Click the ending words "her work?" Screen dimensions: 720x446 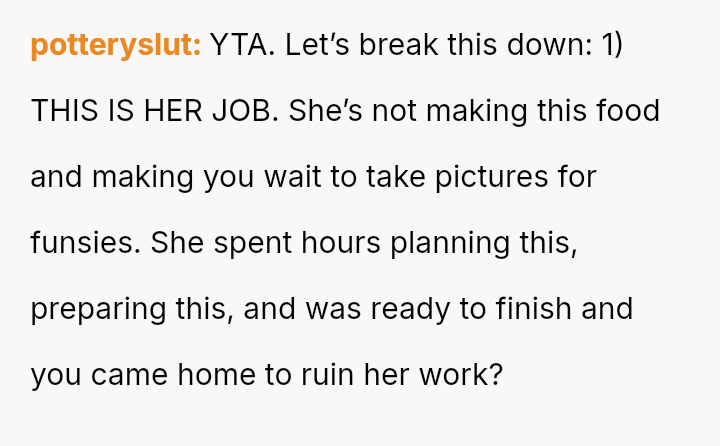[439, 375]
